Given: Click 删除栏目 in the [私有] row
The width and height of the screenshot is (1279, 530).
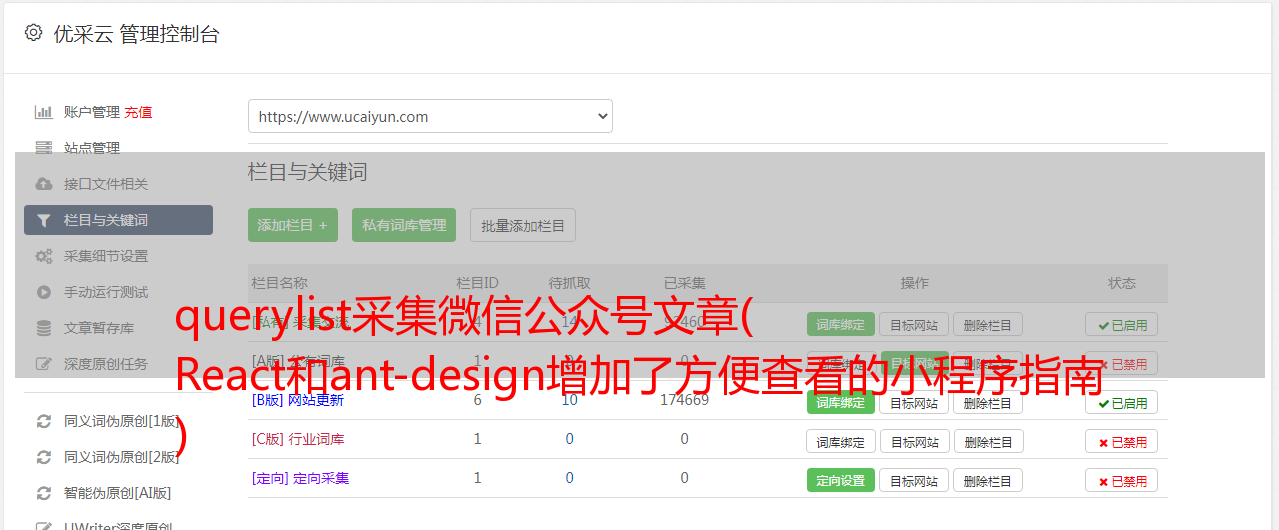Looking at the screenshot, I should tap(987, 324).
